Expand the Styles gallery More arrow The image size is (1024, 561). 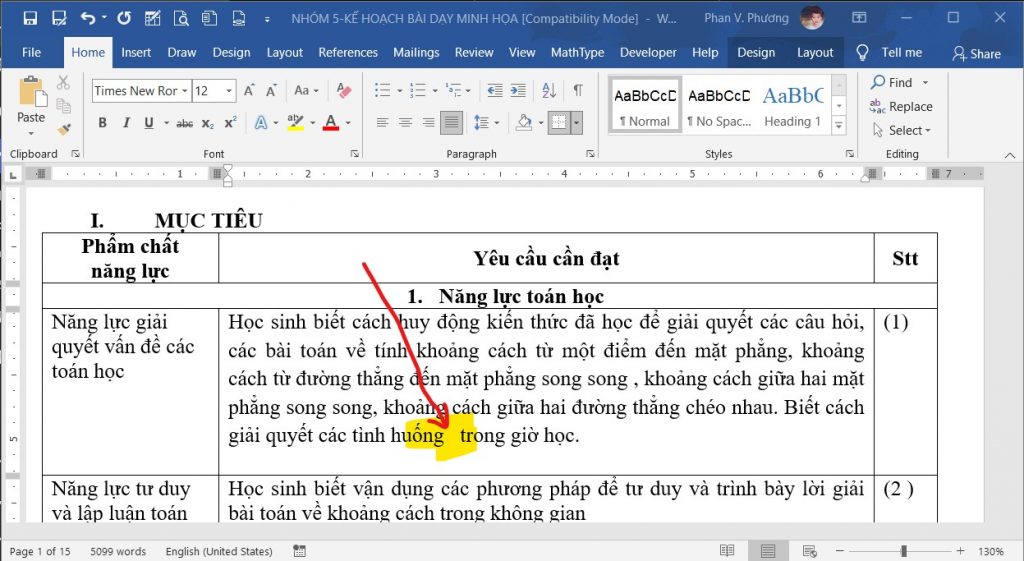coord(839,125)
